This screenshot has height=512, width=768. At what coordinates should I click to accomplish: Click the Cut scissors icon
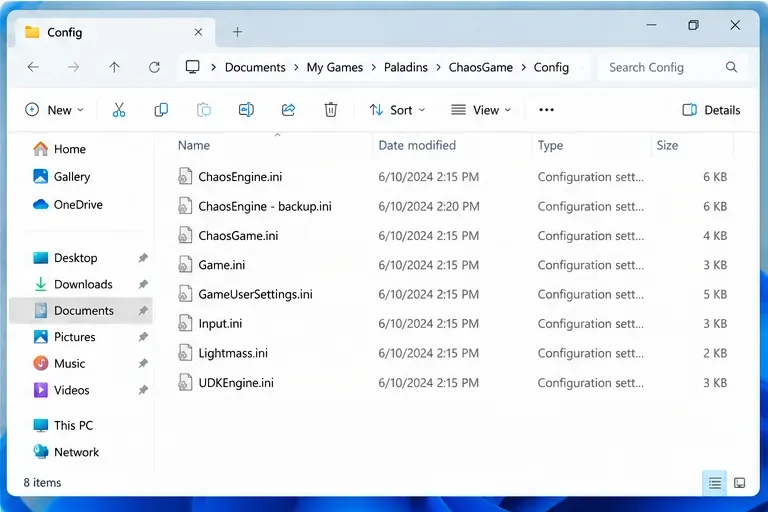click(119, 110)
